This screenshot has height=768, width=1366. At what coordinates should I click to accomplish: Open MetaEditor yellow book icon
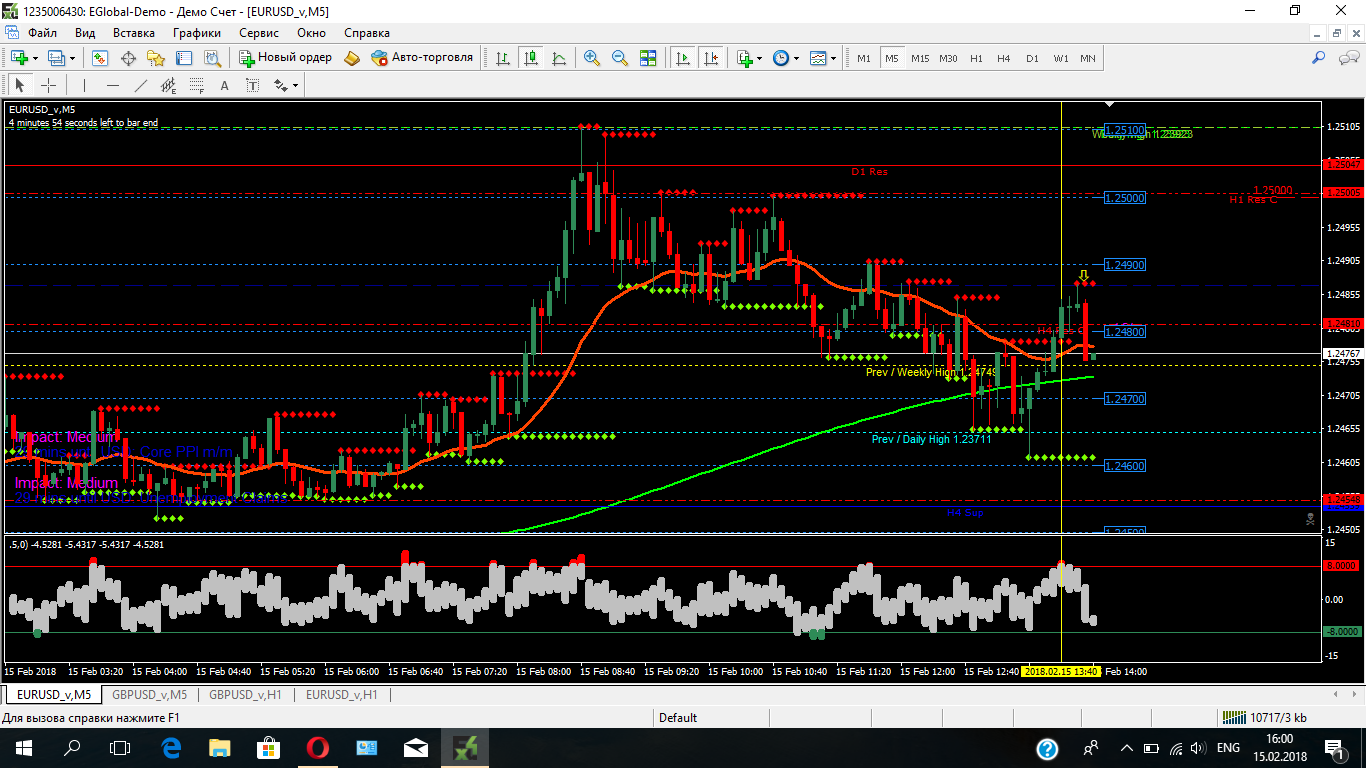point(352,58)
